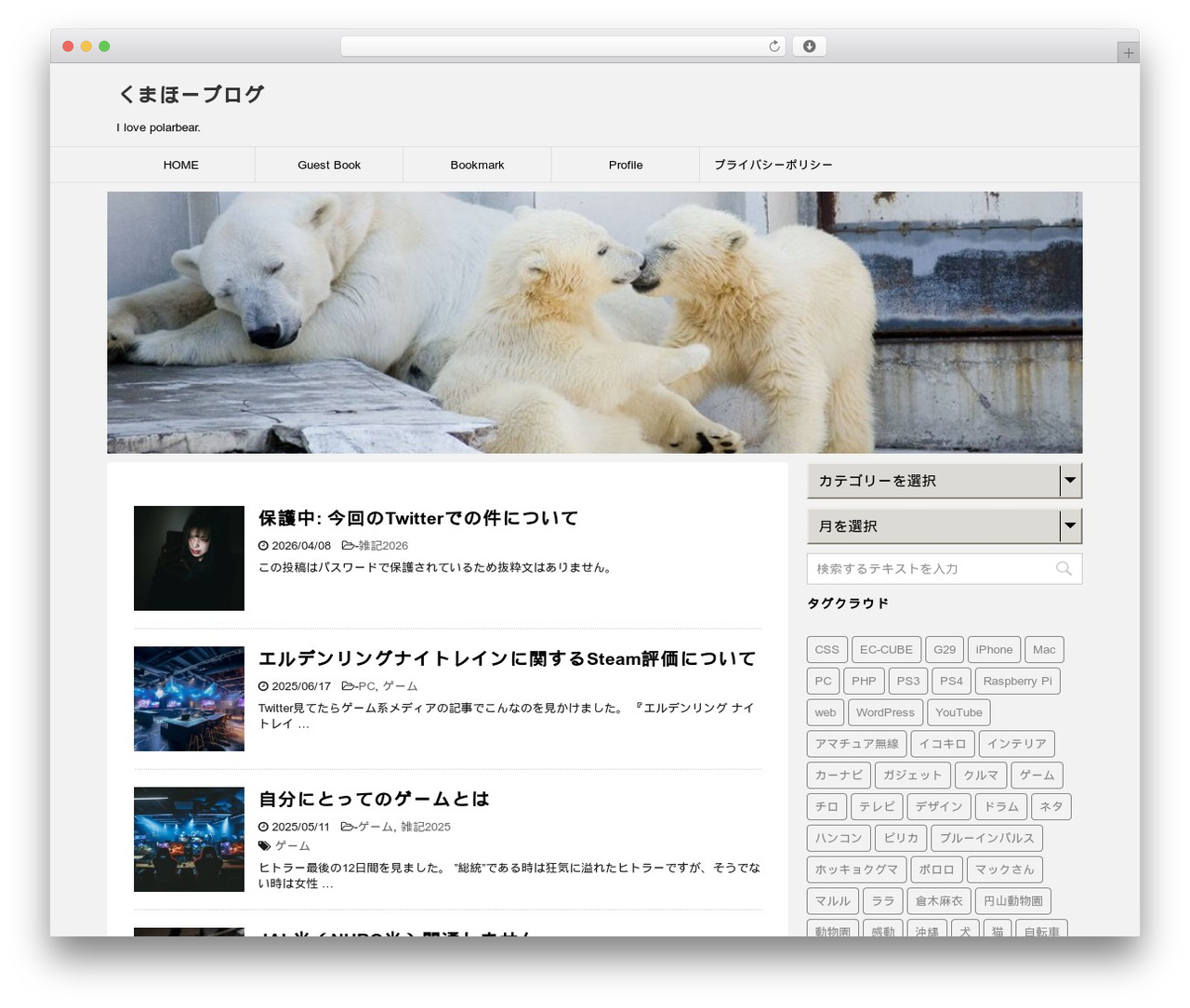Open the Profile menu item
The height and width of the screenshot is (1008, 1190).
point(626,165)
